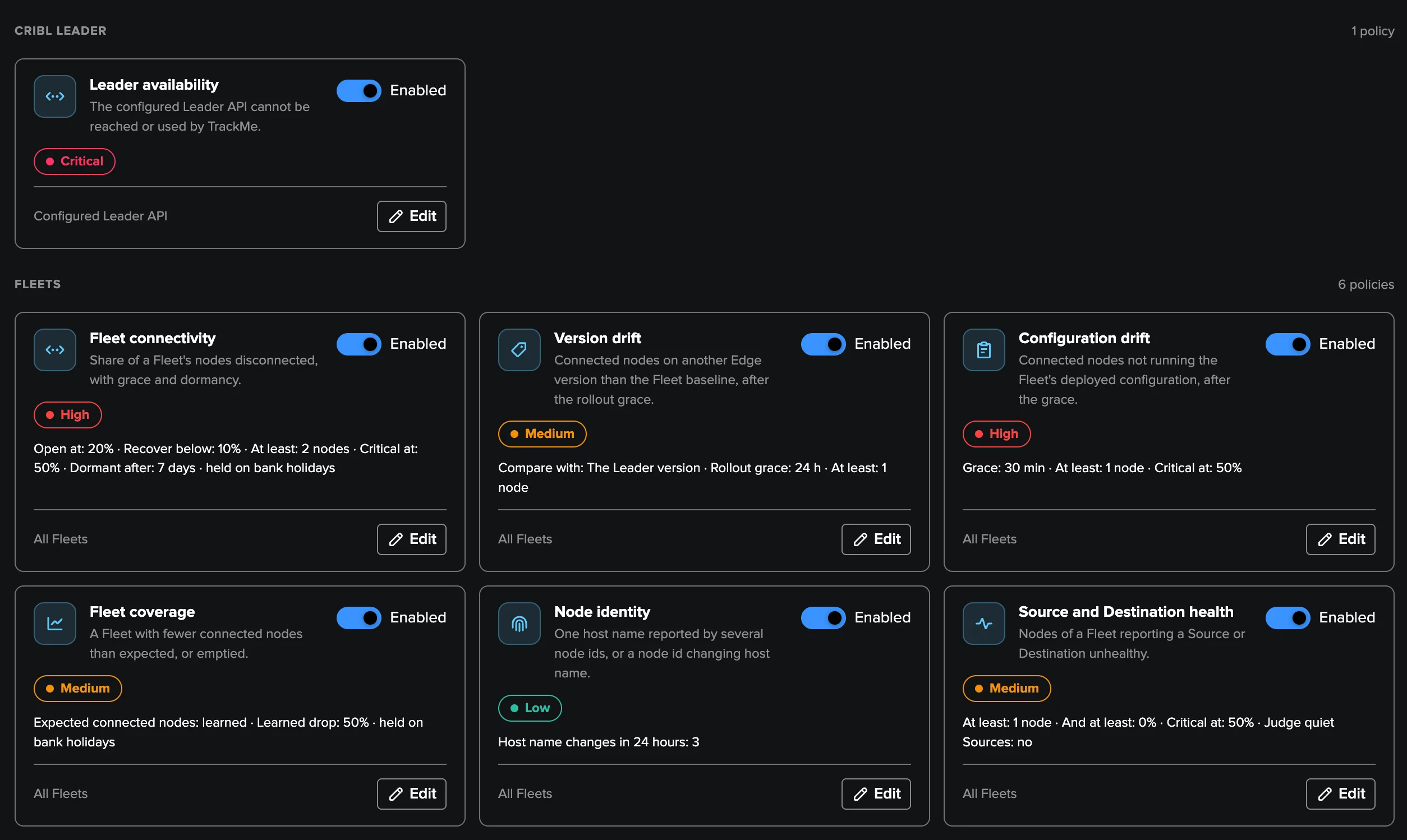
Task: Edit the Leader availability policy
Action: [x=412, y=216]
